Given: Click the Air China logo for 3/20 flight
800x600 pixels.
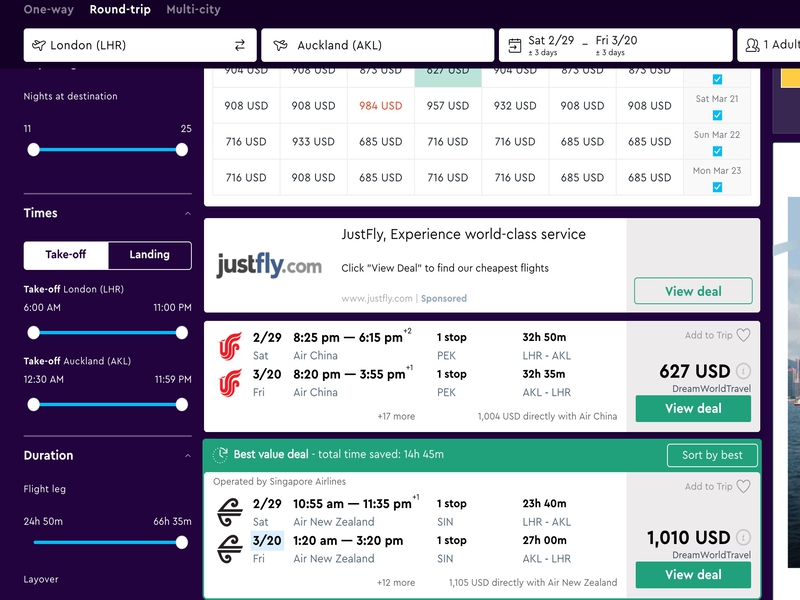Looking at the screenshot, I should [x=230, y=383].
